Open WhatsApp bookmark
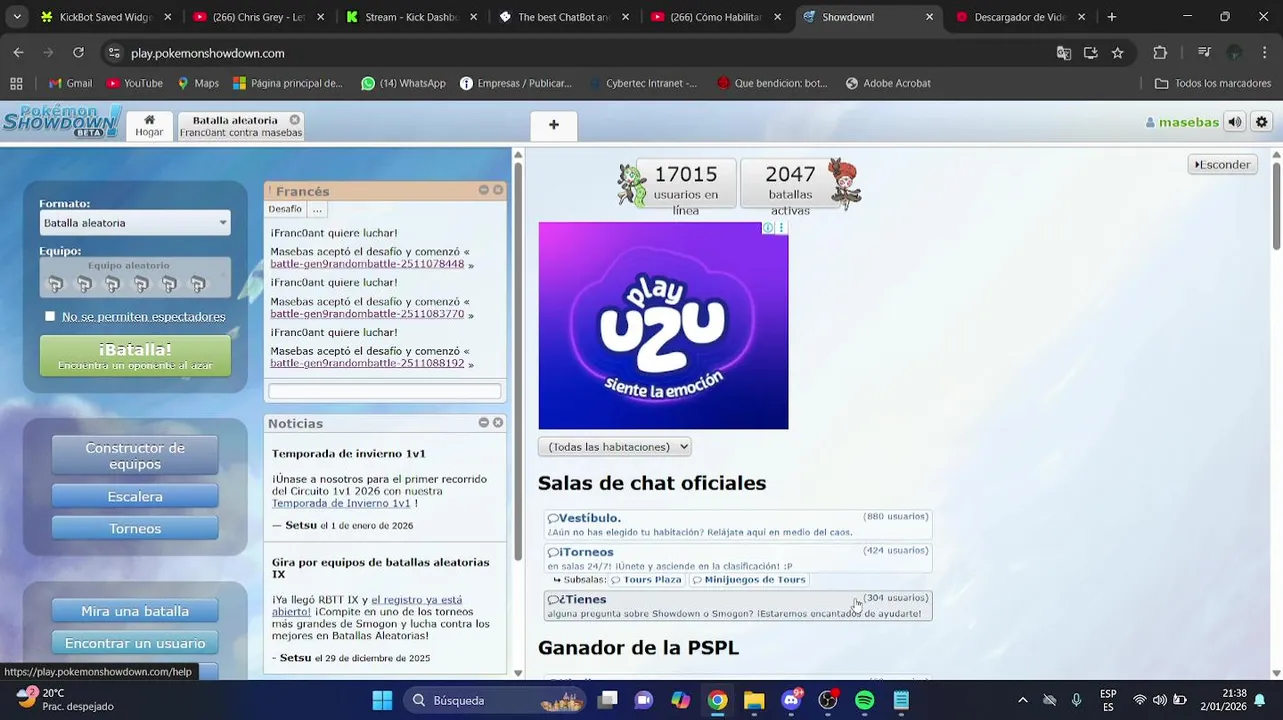Screen dimensions: 1283x720 point(403,83)
